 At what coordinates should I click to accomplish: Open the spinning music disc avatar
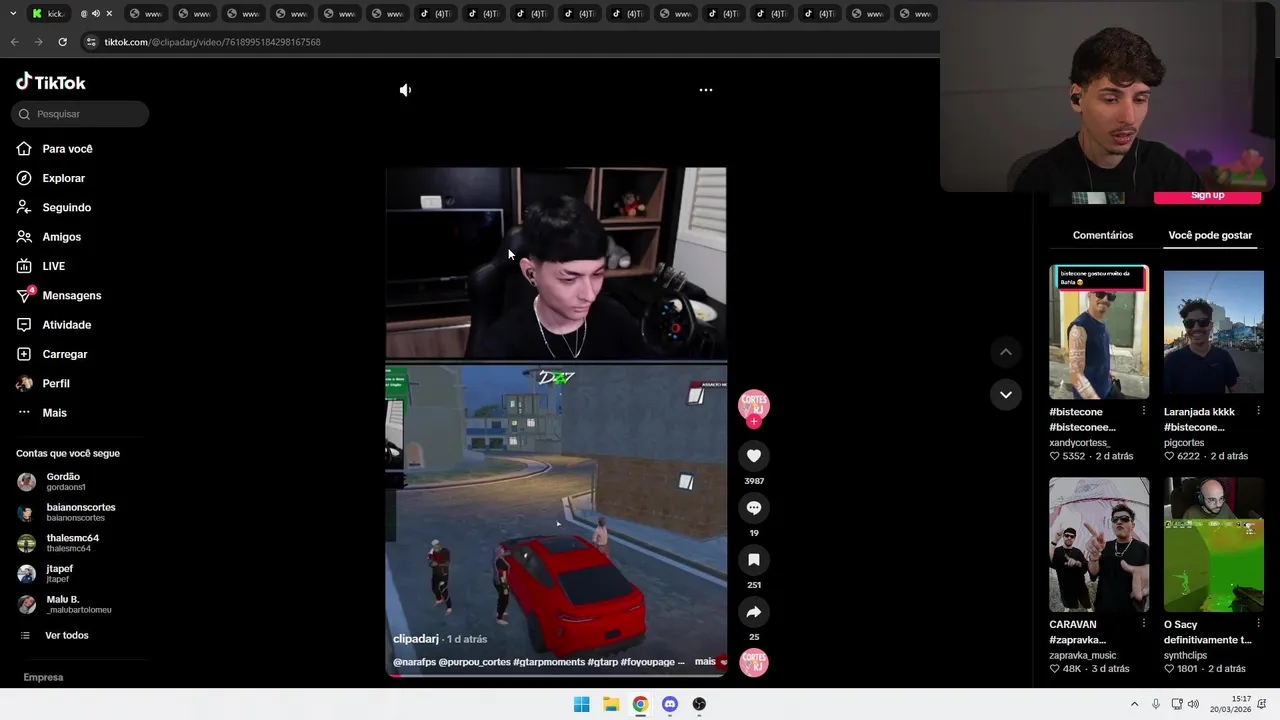754,662
